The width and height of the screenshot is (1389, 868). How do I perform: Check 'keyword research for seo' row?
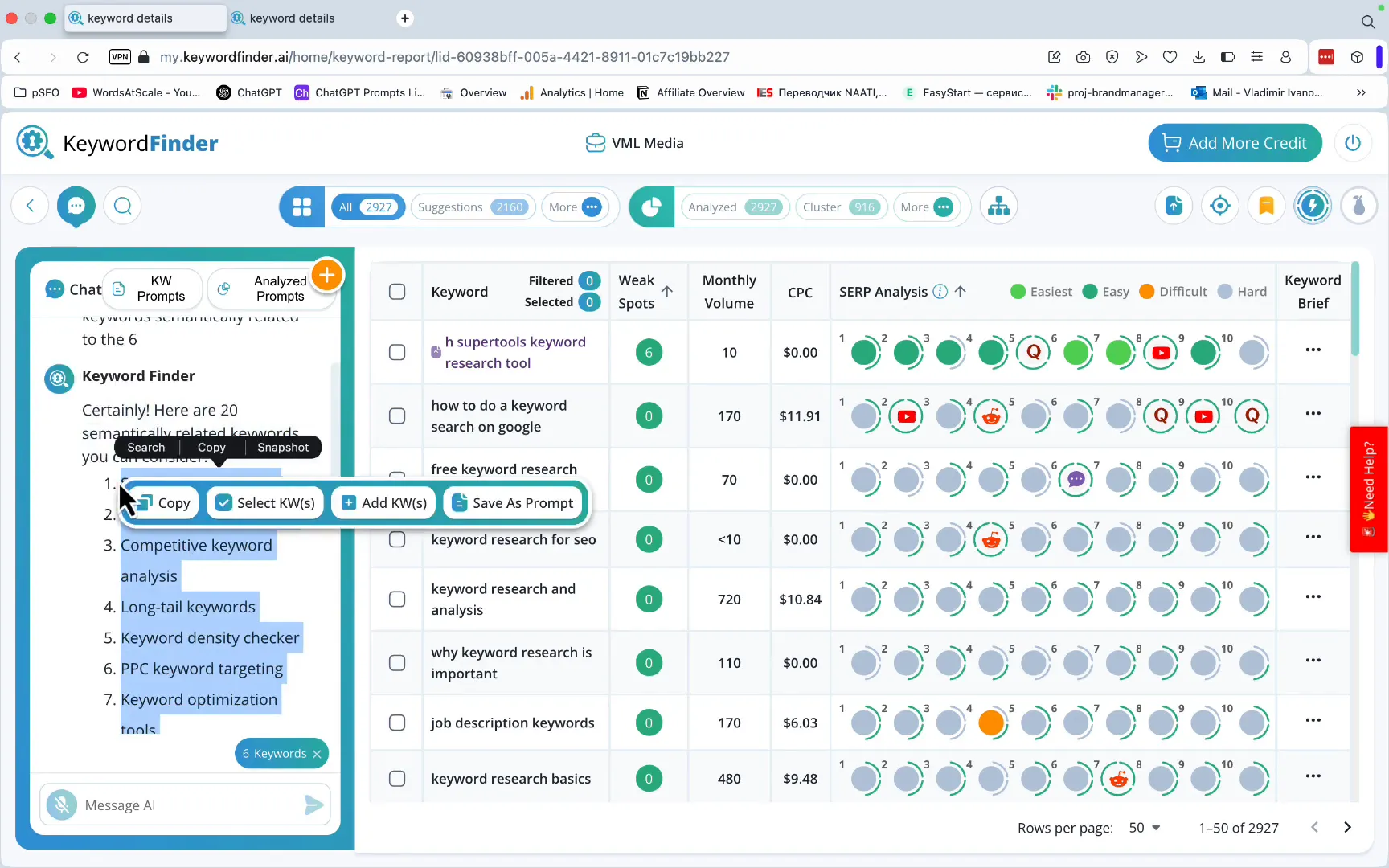point(397,539)
